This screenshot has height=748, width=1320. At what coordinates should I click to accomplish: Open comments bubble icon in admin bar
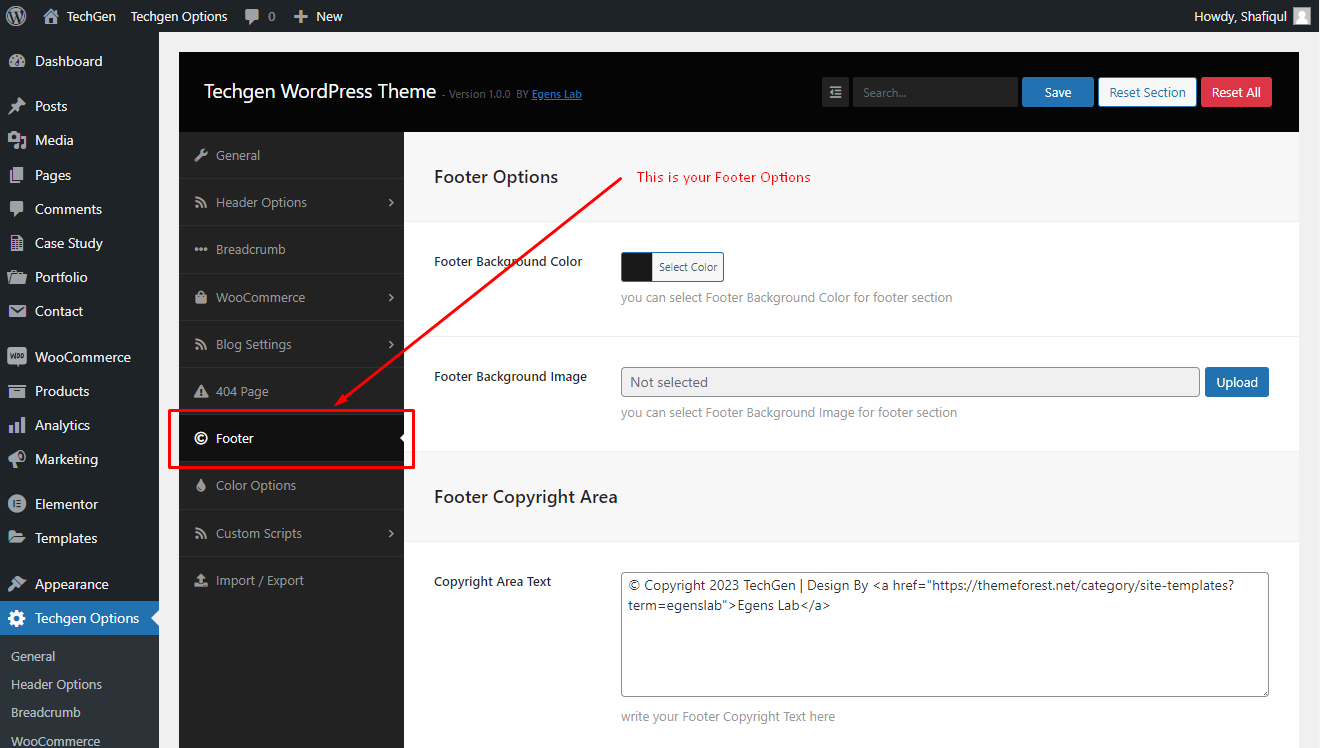[x=252, y=17]
